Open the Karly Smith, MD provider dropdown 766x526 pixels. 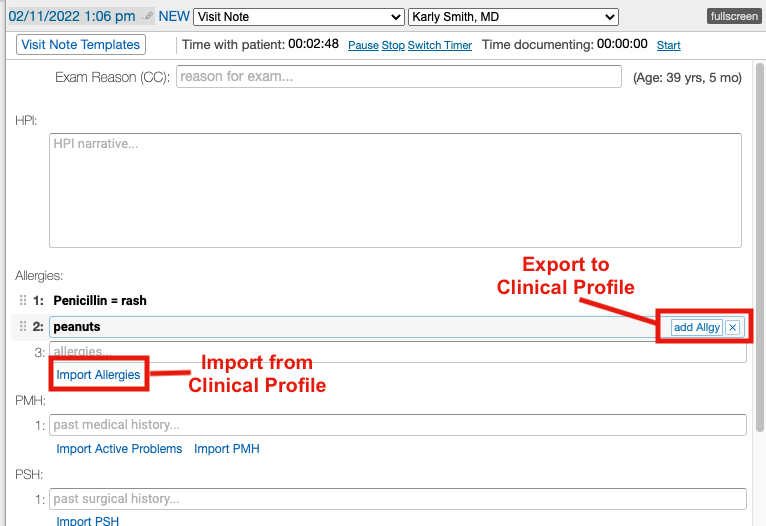click(x=513, y=17)
